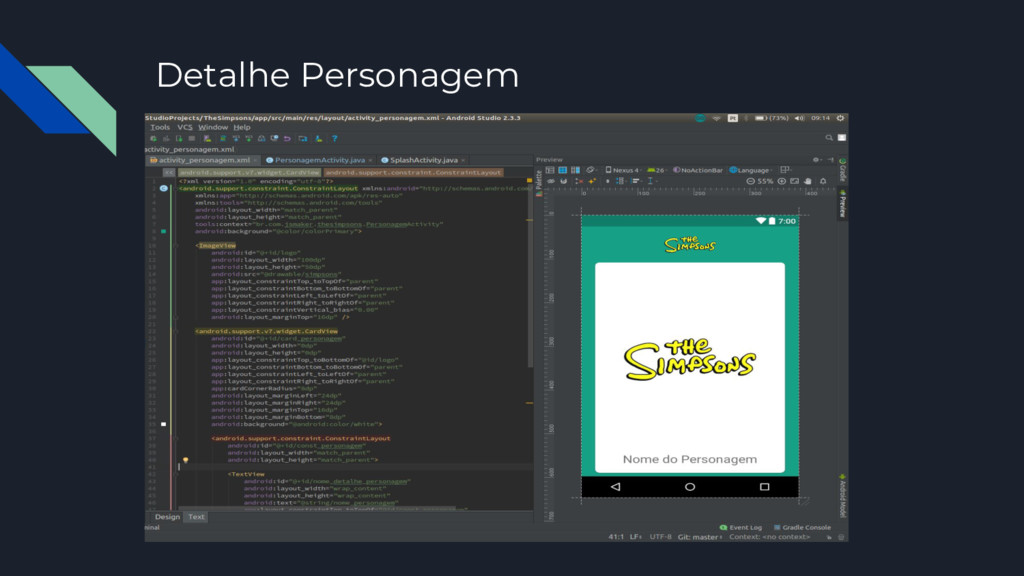Open the pack widgets dropdown

pyautogui.click(x=620, y=181)
